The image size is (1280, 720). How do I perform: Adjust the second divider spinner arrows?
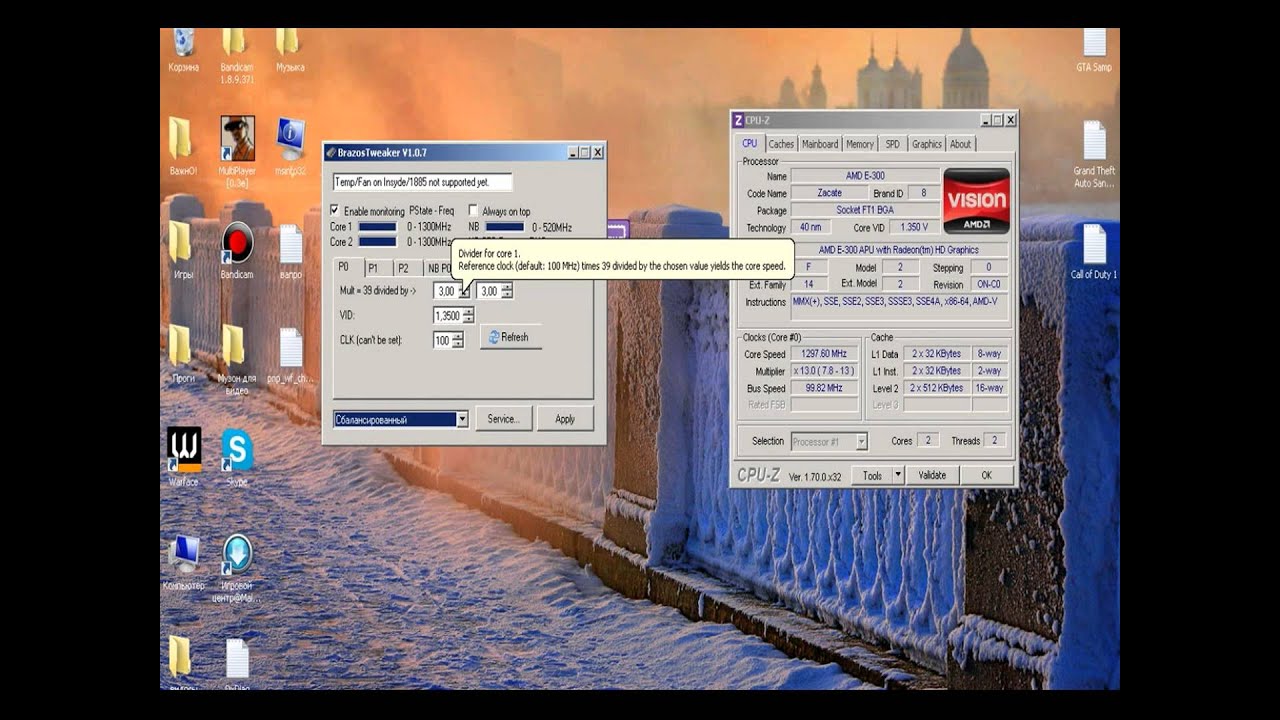tap(507, 291)
